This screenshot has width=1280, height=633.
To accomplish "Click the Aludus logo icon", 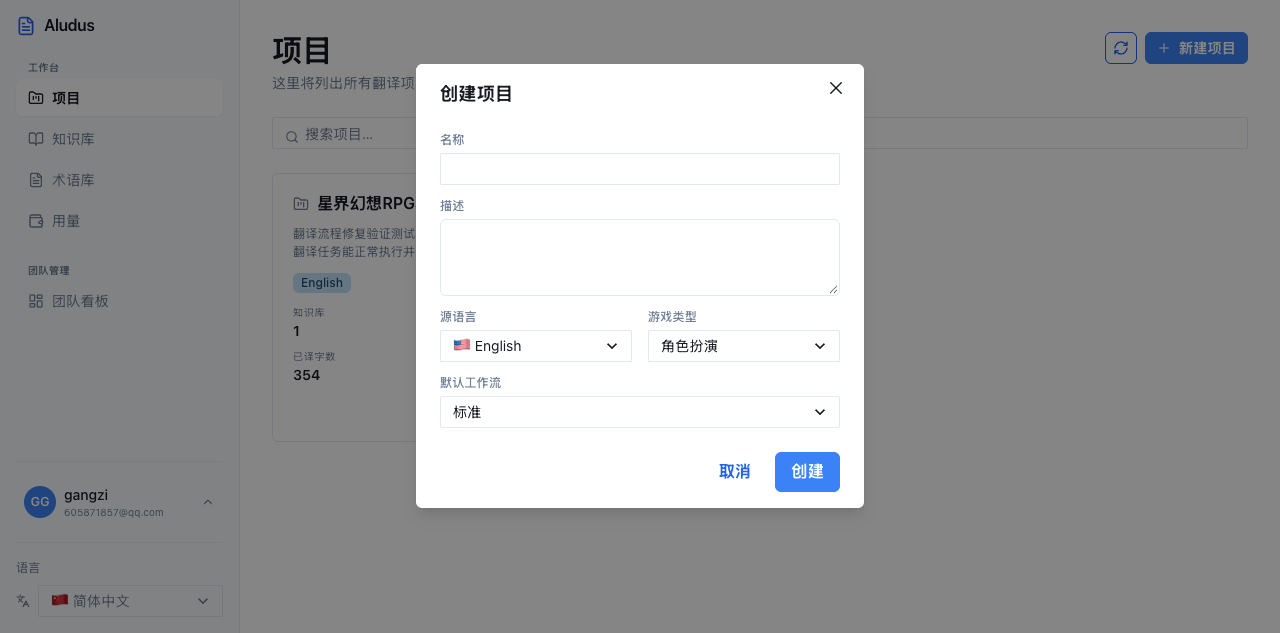I will point(26,26).
